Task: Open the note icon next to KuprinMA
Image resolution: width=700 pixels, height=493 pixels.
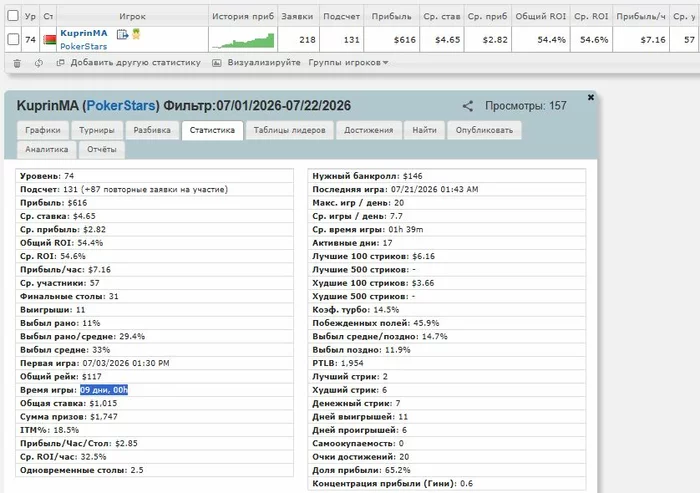Action: [122, 34]
